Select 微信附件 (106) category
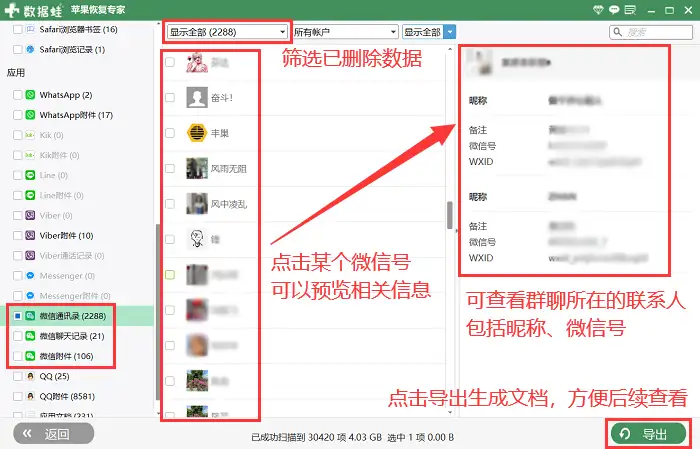Viewport: 700px width, 449px height. pyautogui.click(x=66, y=356)
